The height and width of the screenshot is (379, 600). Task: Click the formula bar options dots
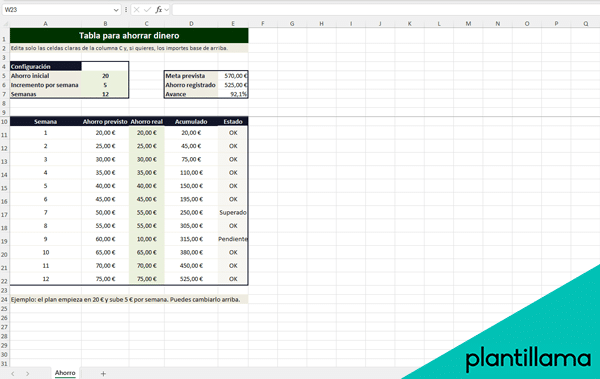(x=126, y=10)
